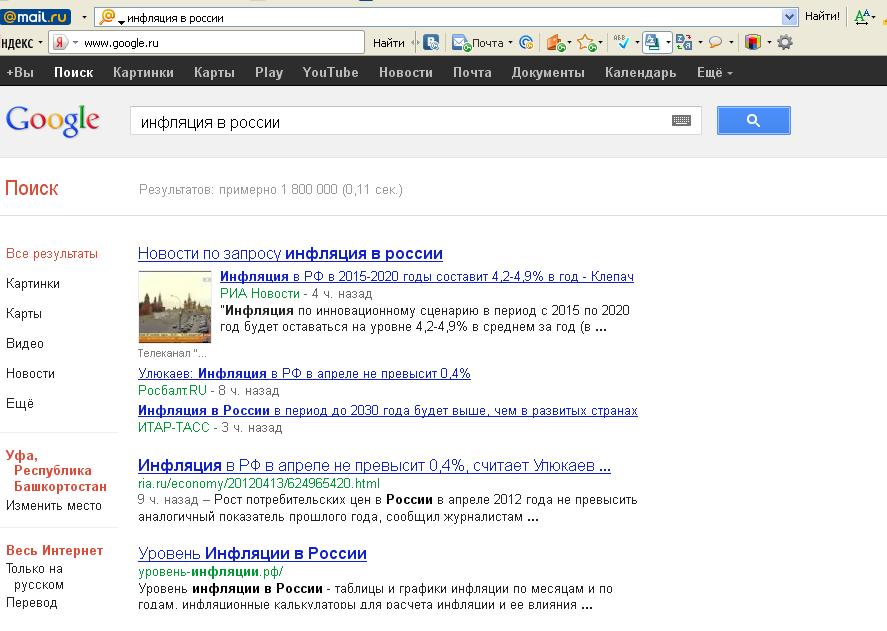
Task: Open dropdown arrow beside star icon
Action: point(600,42)
